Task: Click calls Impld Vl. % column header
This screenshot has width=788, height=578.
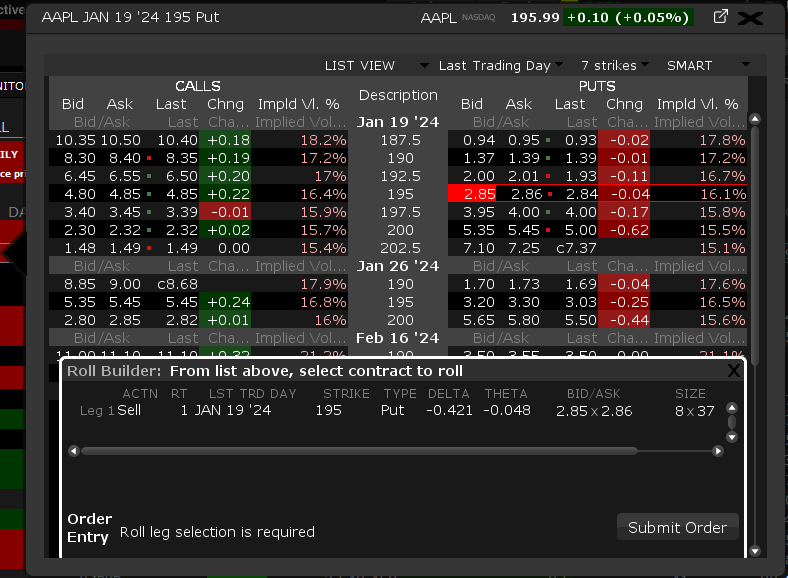Action: point(299,104)
